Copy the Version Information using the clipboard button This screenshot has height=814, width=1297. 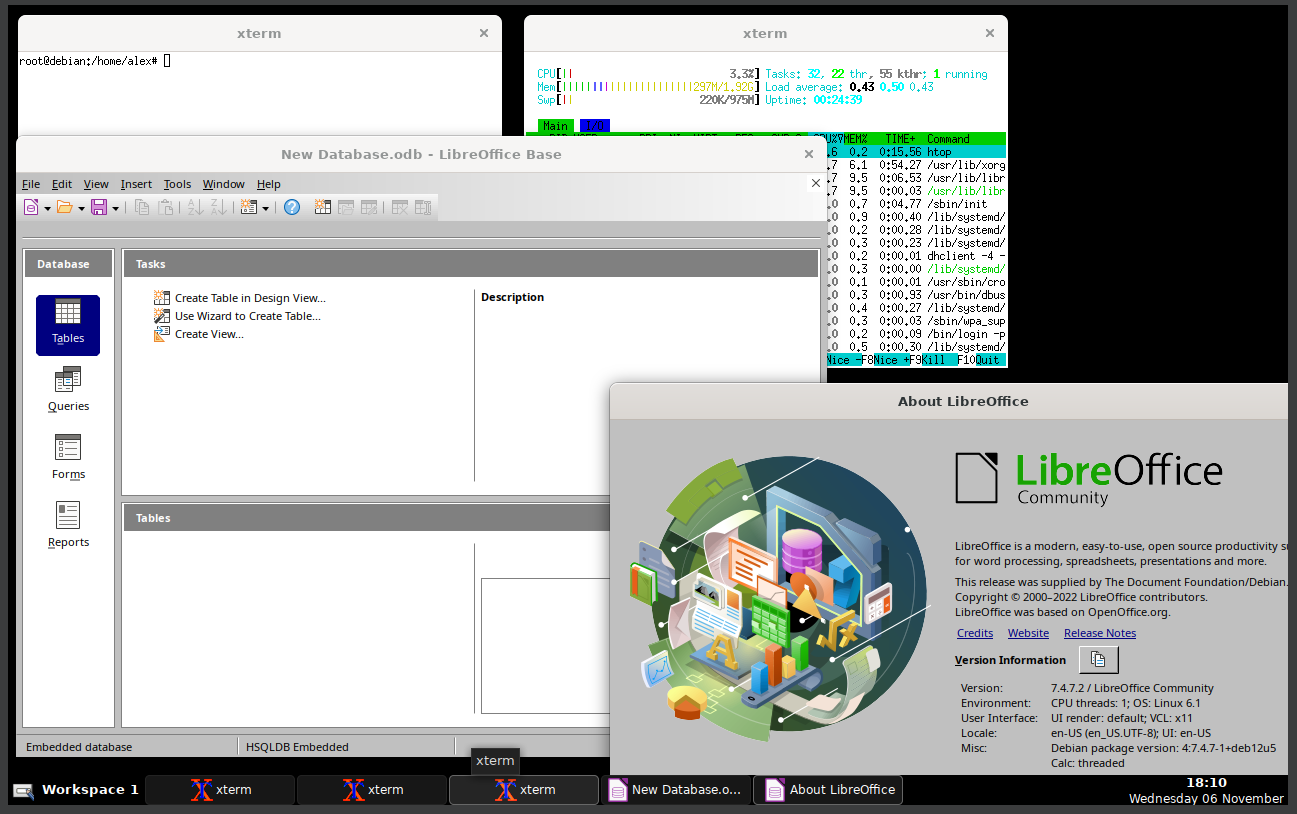(1098, 659)
